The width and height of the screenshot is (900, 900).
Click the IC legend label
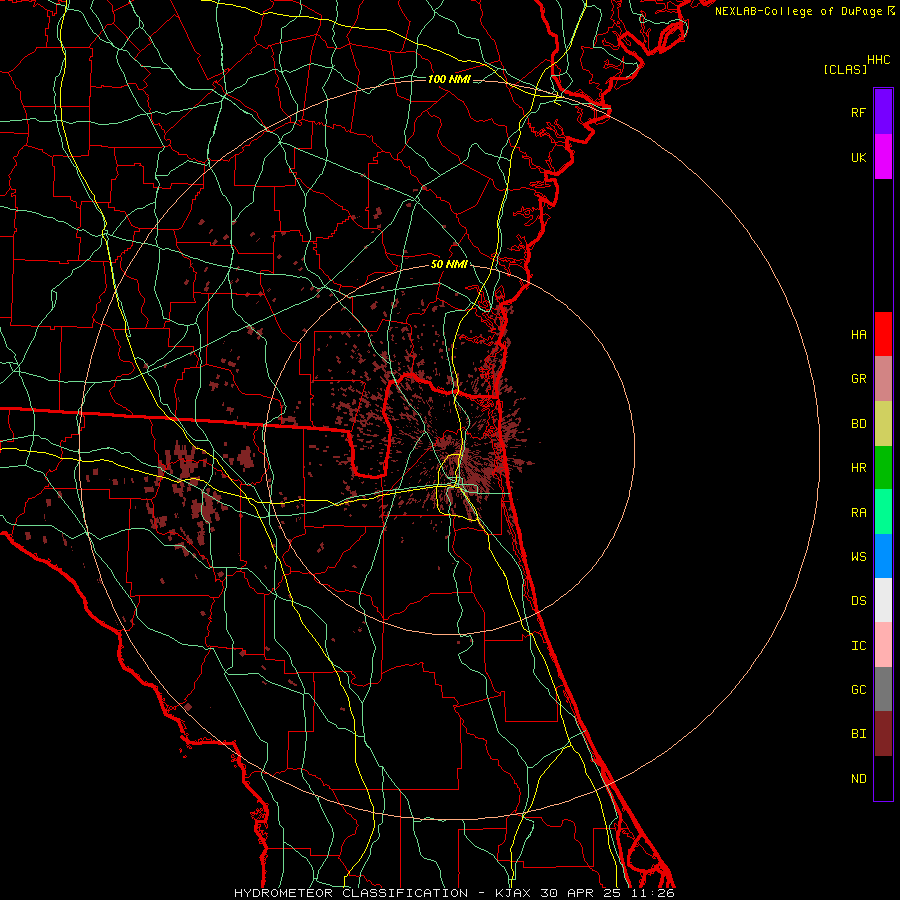[x=858, y=646]
